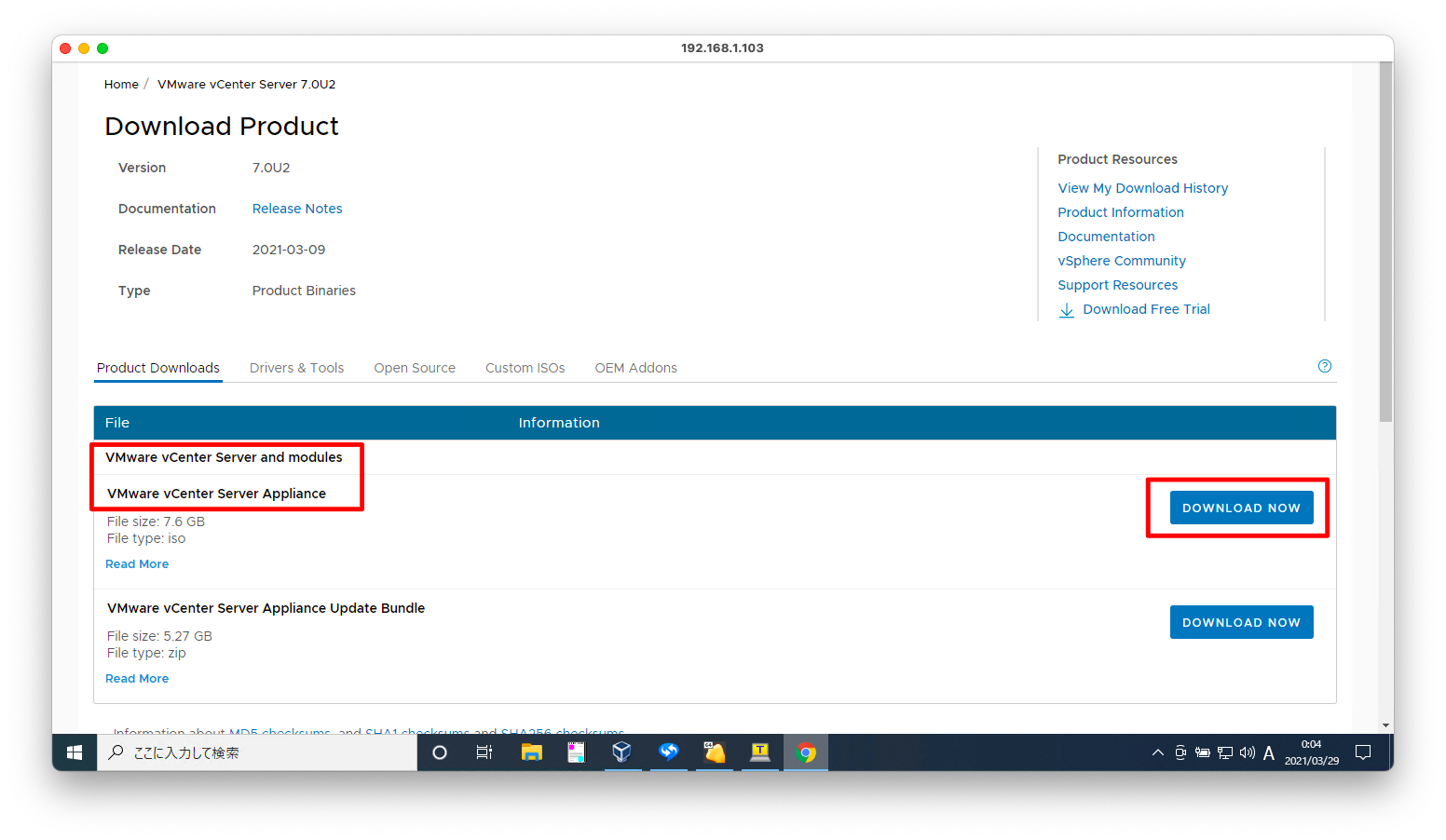Download the Appliance Update Bundle zip
The image size is (1446, 840).
(x=1241, y=622)
